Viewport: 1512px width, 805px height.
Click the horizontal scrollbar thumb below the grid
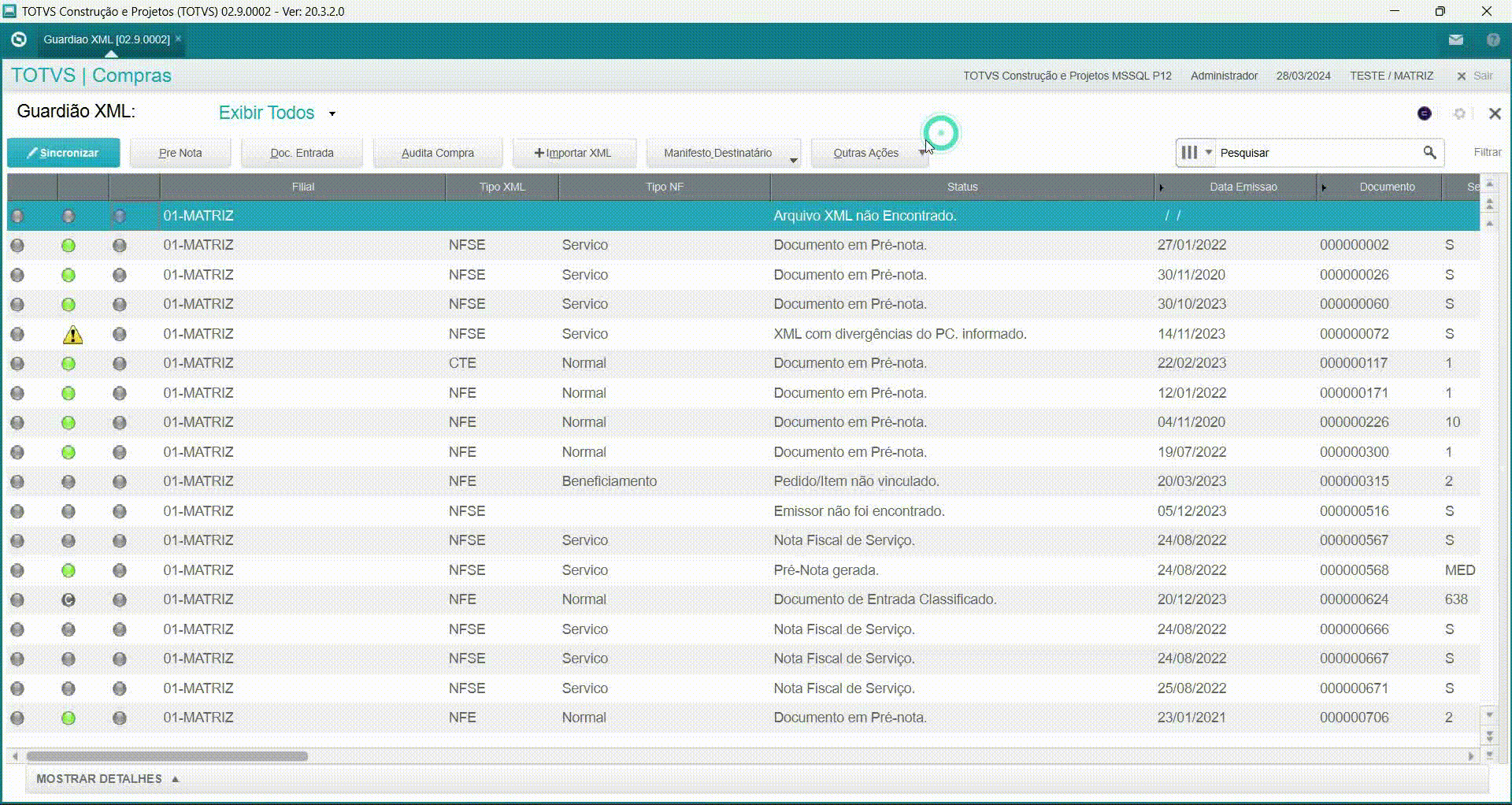167,756
